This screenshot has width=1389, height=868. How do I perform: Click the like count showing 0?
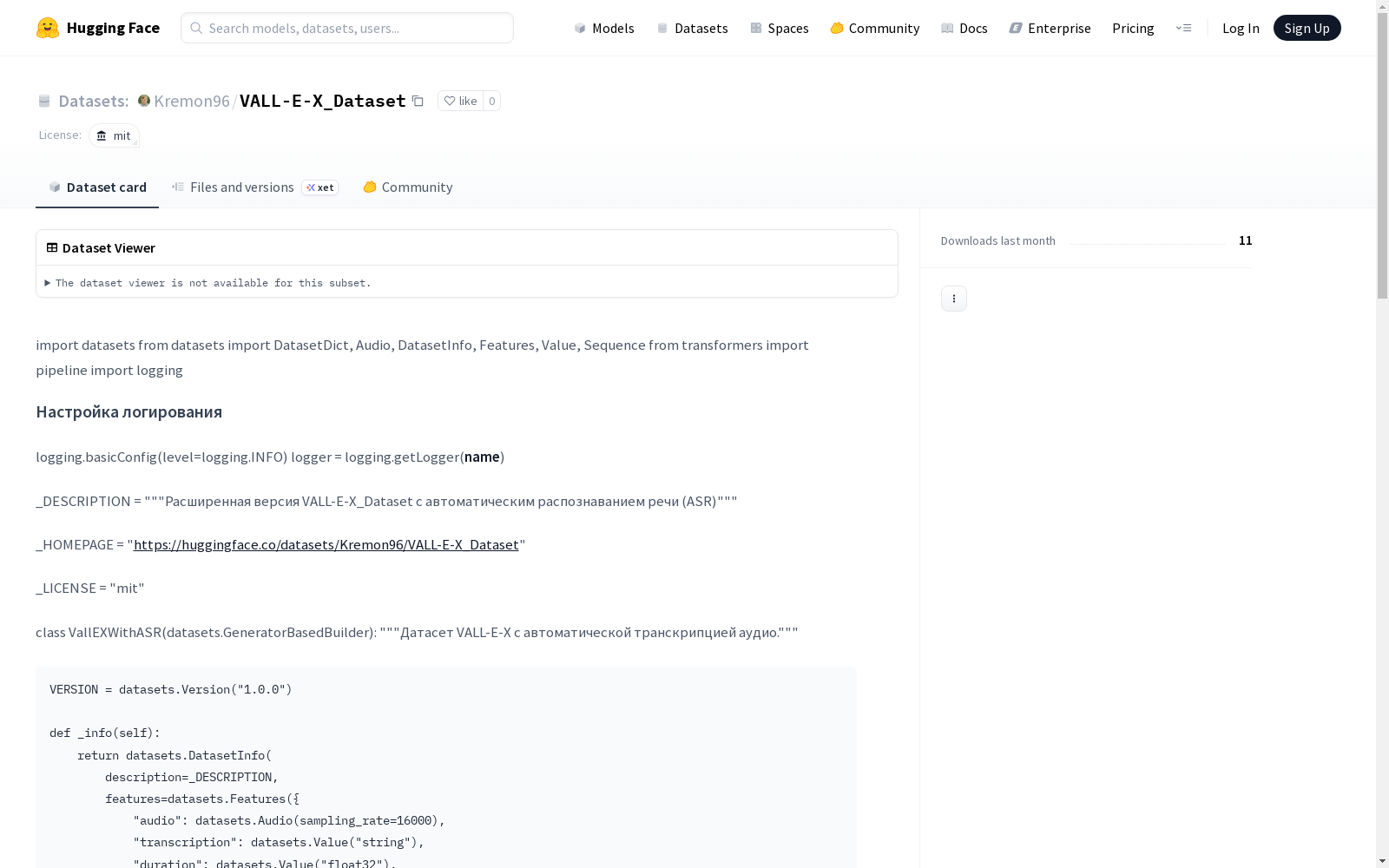tap(491, 101)
